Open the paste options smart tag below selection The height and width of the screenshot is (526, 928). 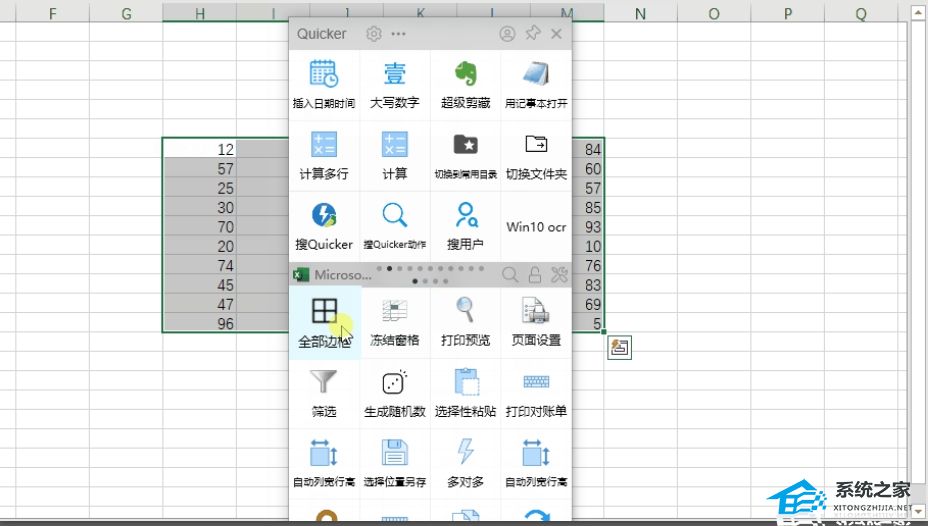[x=619, y=347]
